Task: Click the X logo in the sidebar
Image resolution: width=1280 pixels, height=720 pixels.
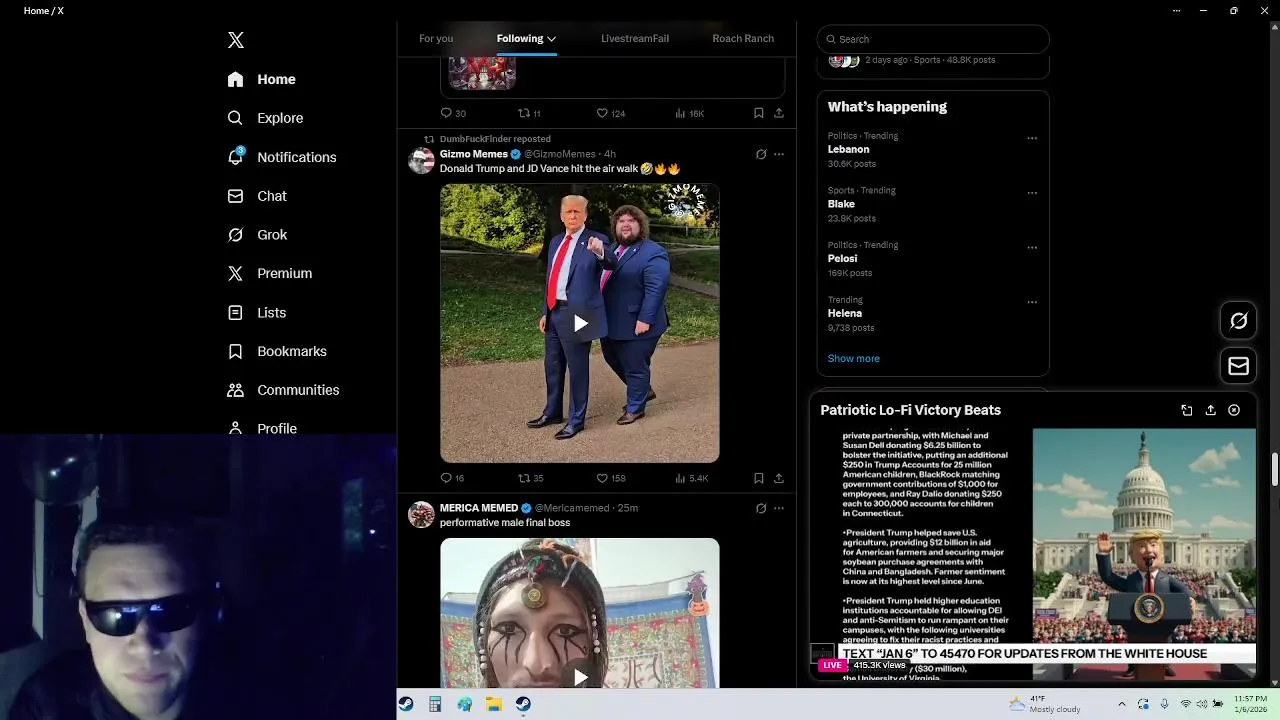Action: tap(236, 40)
